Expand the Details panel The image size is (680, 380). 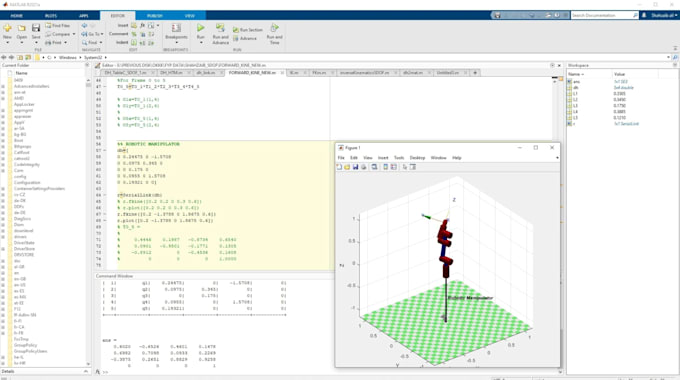click(x=85, y=372)
